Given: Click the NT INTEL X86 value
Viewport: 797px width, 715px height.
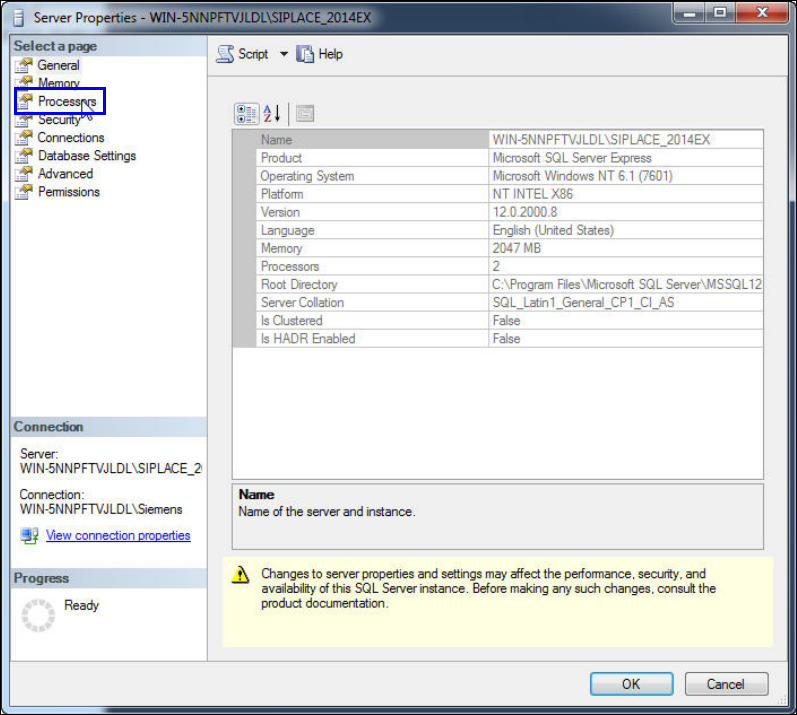Looking at the screenshot, I should click(533, 194).
